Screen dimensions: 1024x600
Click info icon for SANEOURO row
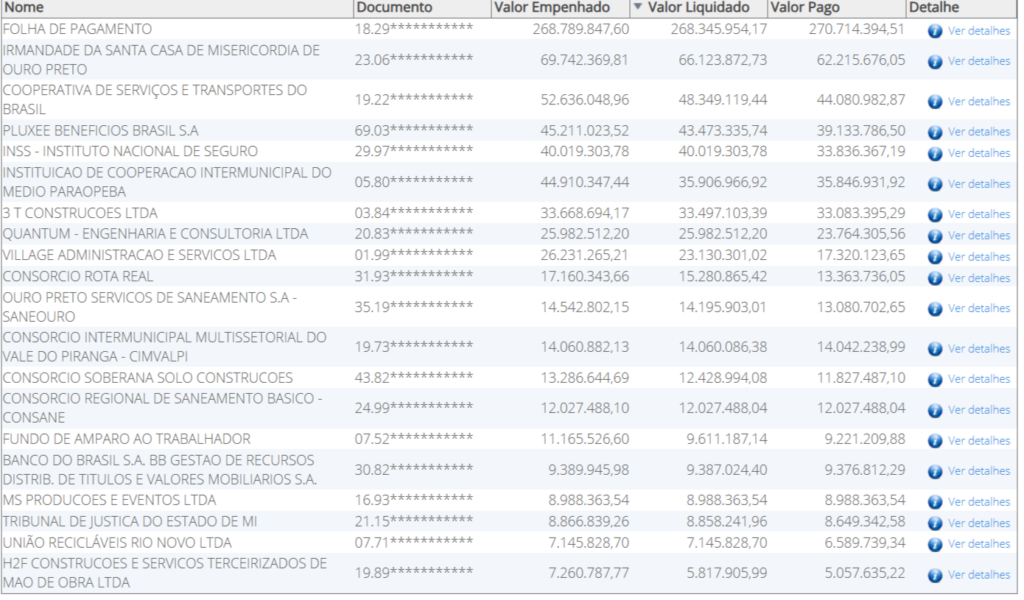tap(935, 309)
